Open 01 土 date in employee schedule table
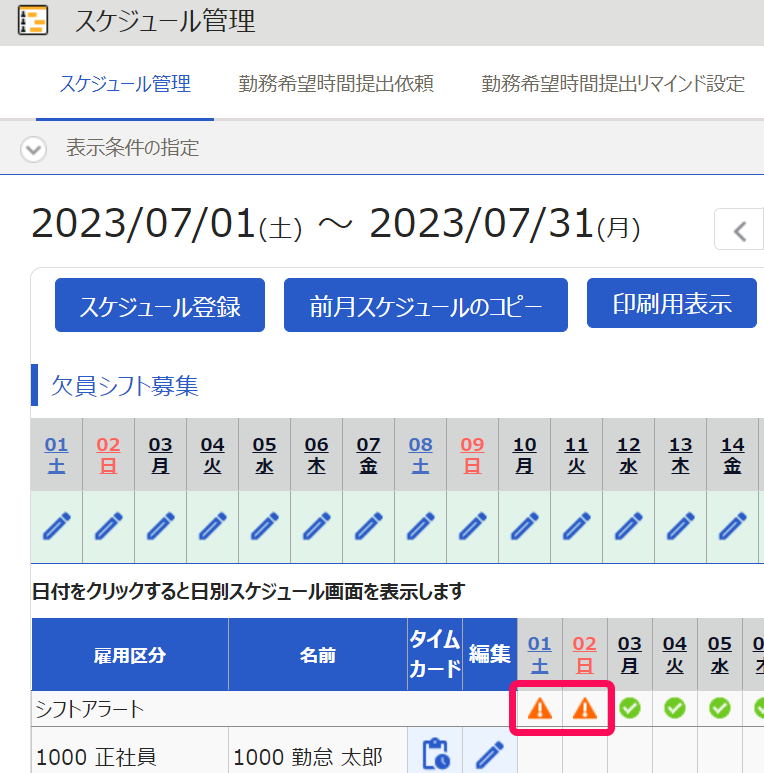 540,654
